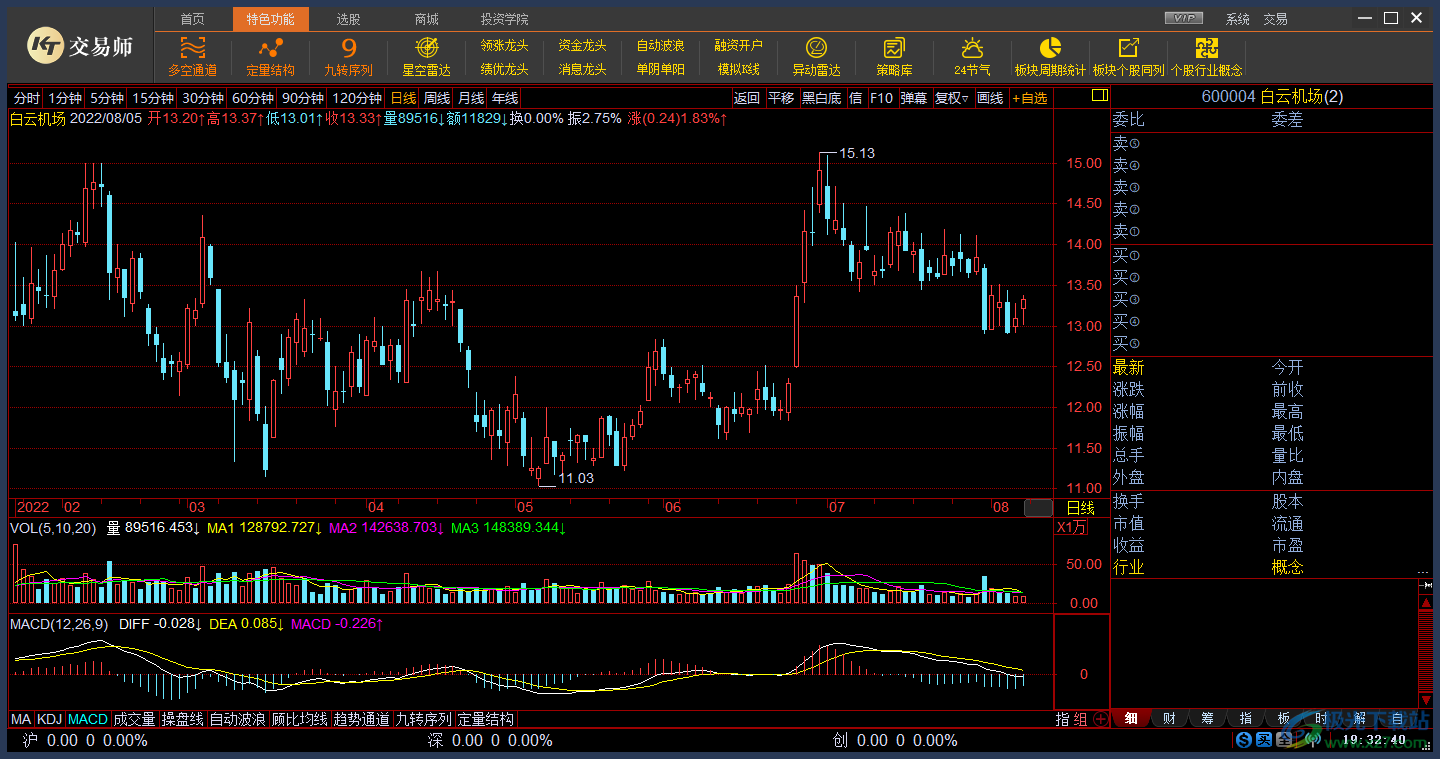The height and width of the screenshot is (759, 1440).
Task: Click the 领涨龙头 button
Action: (x=504, y=46)
